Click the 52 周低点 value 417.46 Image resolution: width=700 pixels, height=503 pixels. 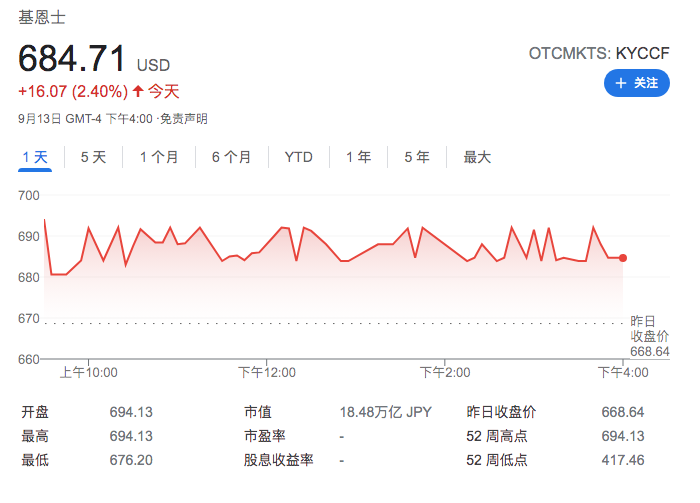point(623,460)
